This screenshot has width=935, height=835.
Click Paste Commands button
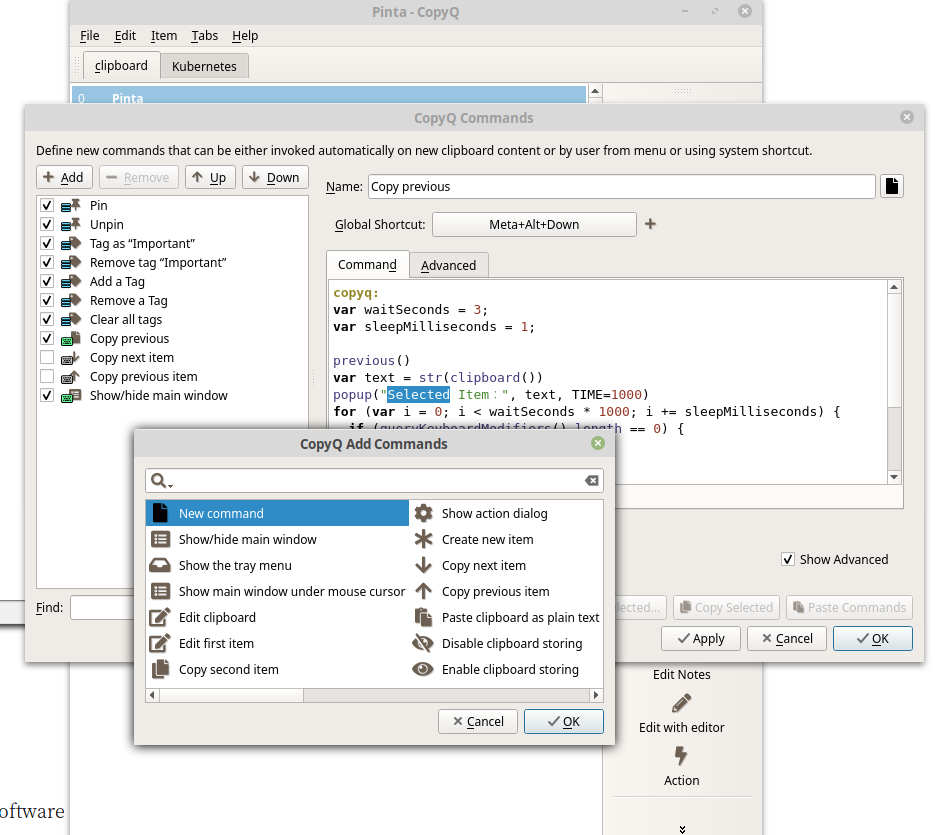(x=849, y=607)
